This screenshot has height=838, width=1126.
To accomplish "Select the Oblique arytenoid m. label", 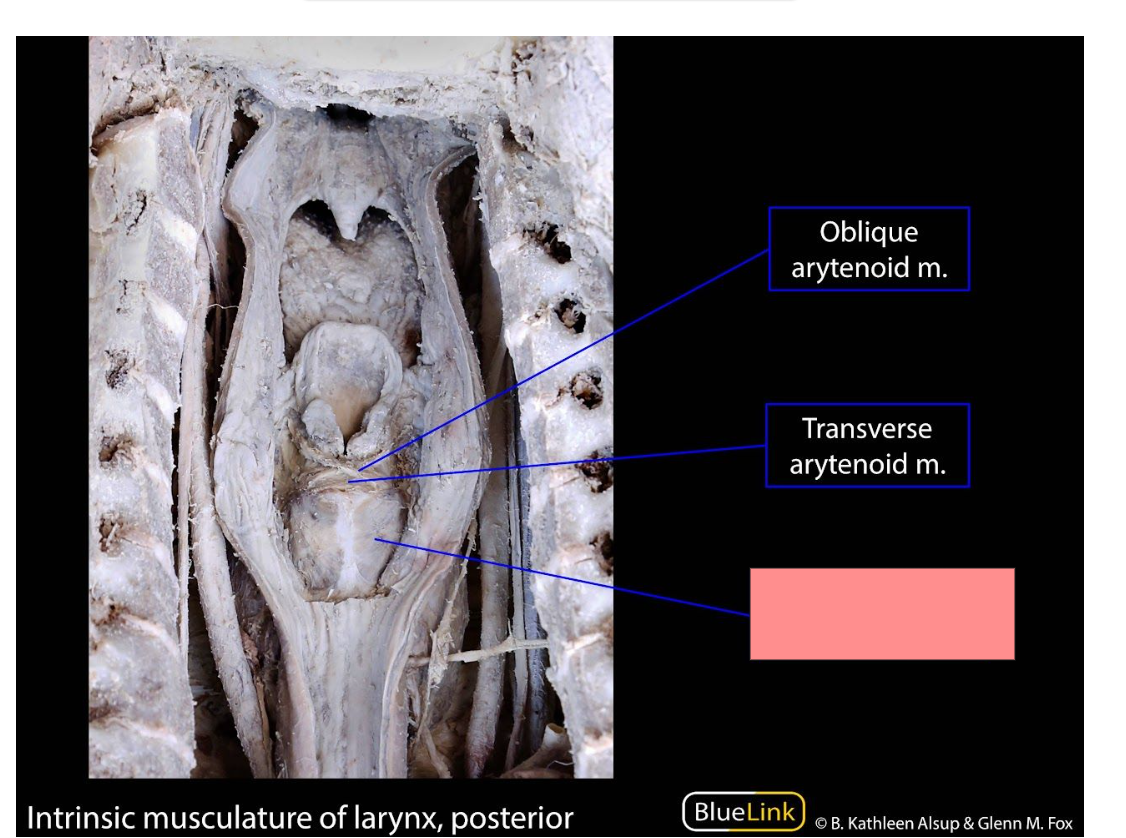I will [869, 249].
